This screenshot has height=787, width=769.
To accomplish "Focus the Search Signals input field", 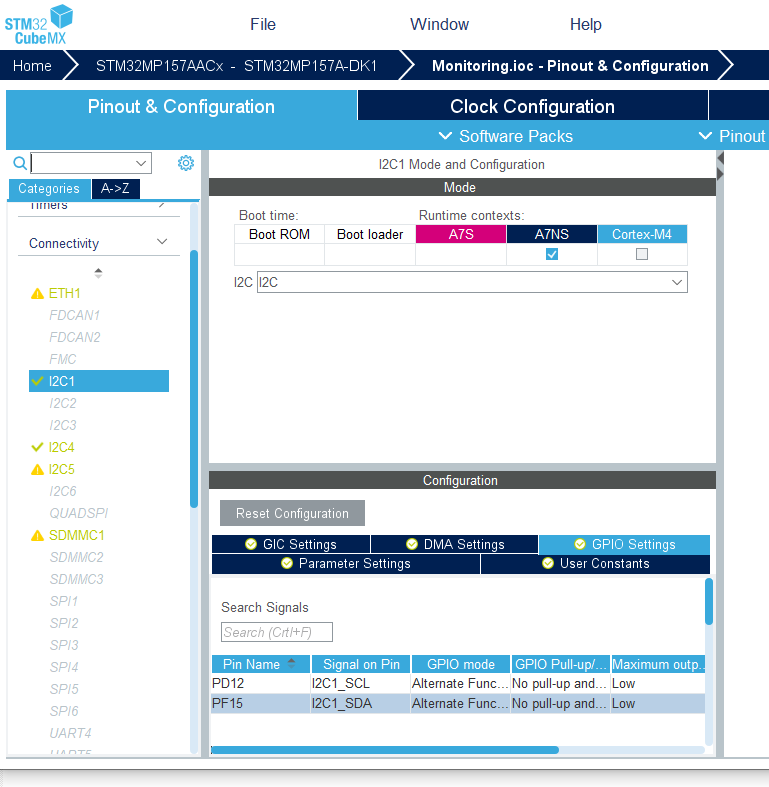I will click(277, 632).
